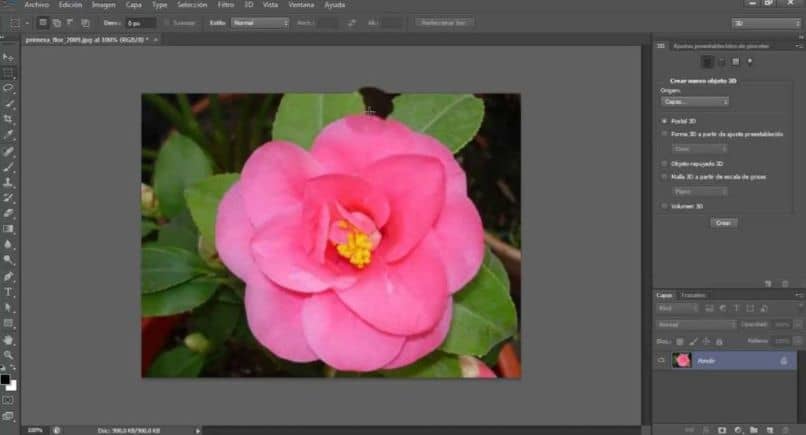Viewport: 806px width, 435px height.
Task: Click the black foreground color swatch
Action: coord(5,379)
